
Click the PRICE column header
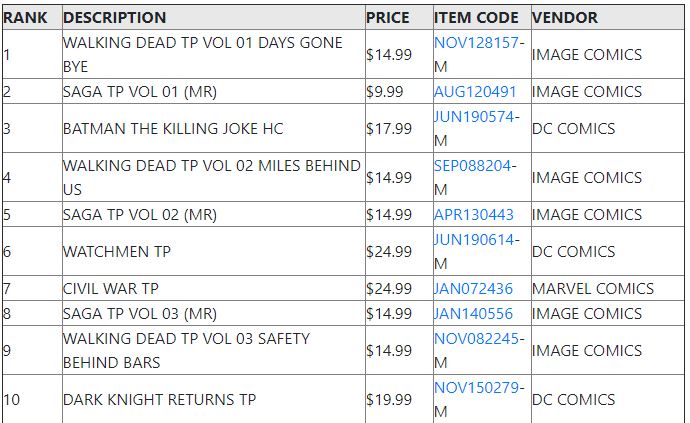tap(388, 18)
